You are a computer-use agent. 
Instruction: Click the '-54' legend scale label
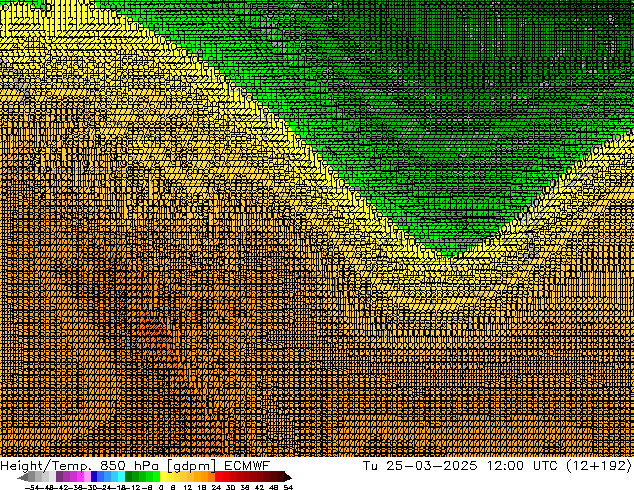32,487
